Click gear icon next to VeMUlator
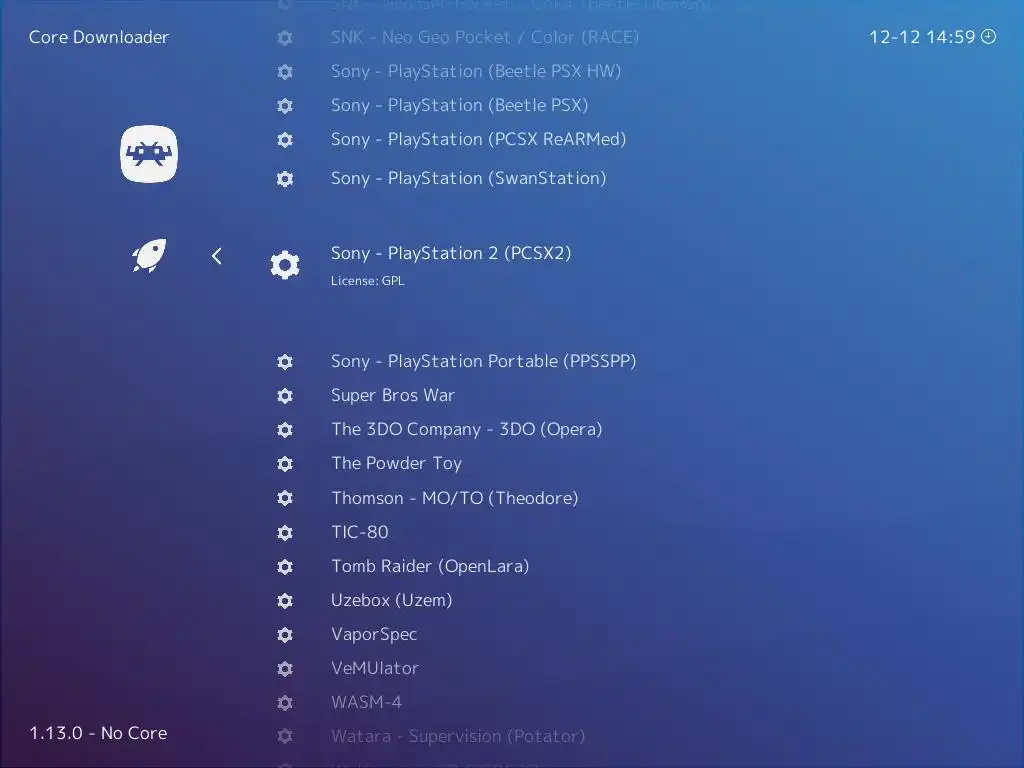The height and width of the screenshot is (768, 1024). click(x=285, y=669)
